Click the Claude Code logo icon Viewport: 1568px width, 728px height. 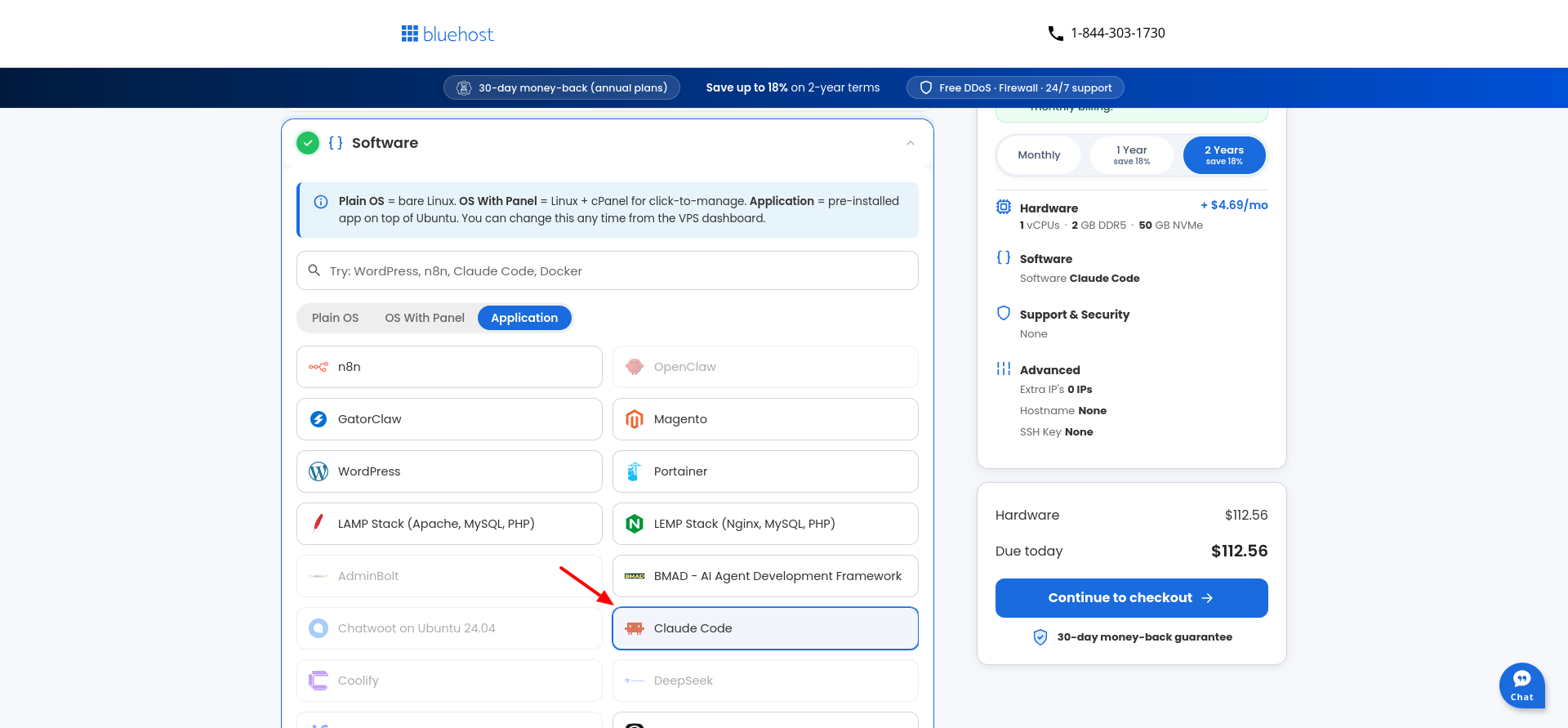click(635, 628)
